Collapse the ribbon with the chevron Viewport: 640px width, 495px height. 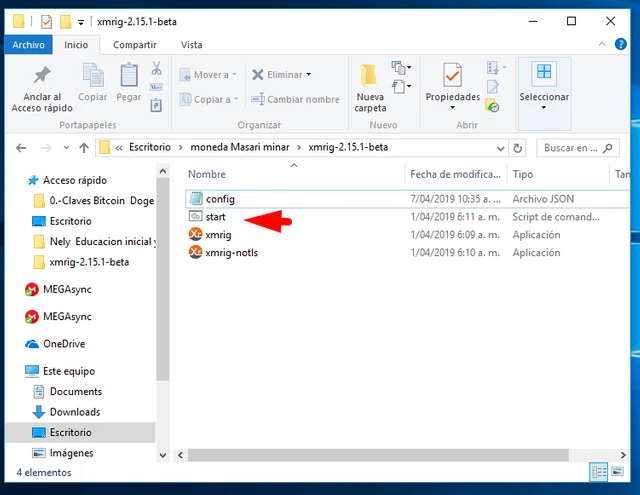point(602,44)
